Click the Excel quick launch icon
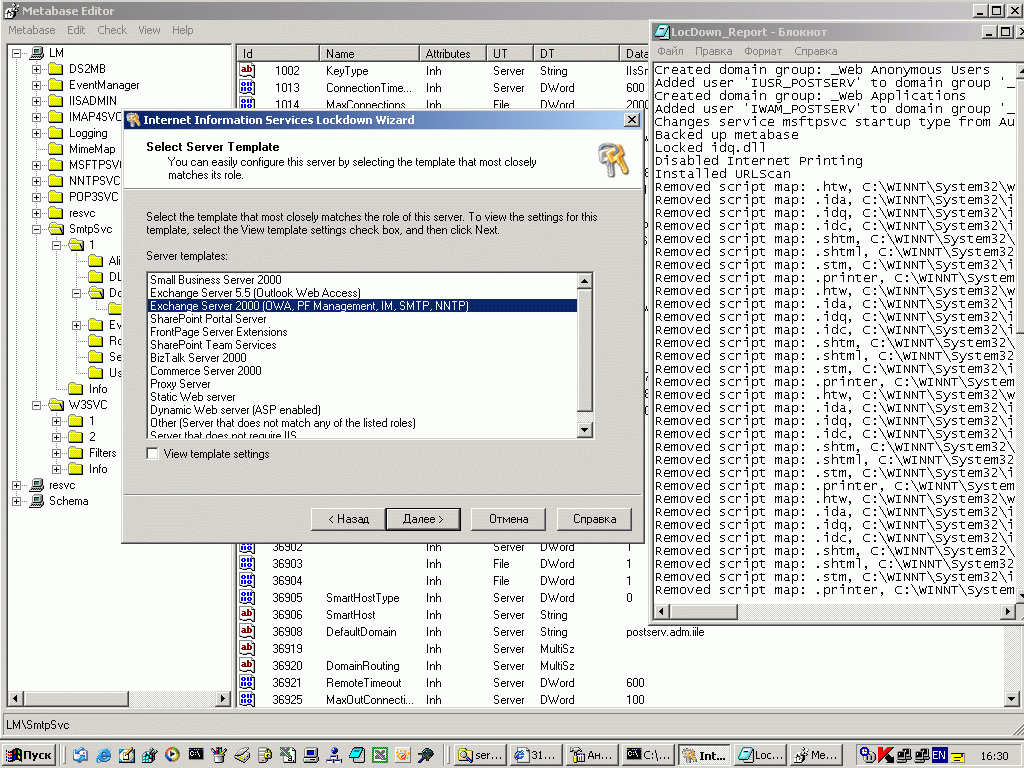The image size is (1024, 768). (x=379, y=755)
